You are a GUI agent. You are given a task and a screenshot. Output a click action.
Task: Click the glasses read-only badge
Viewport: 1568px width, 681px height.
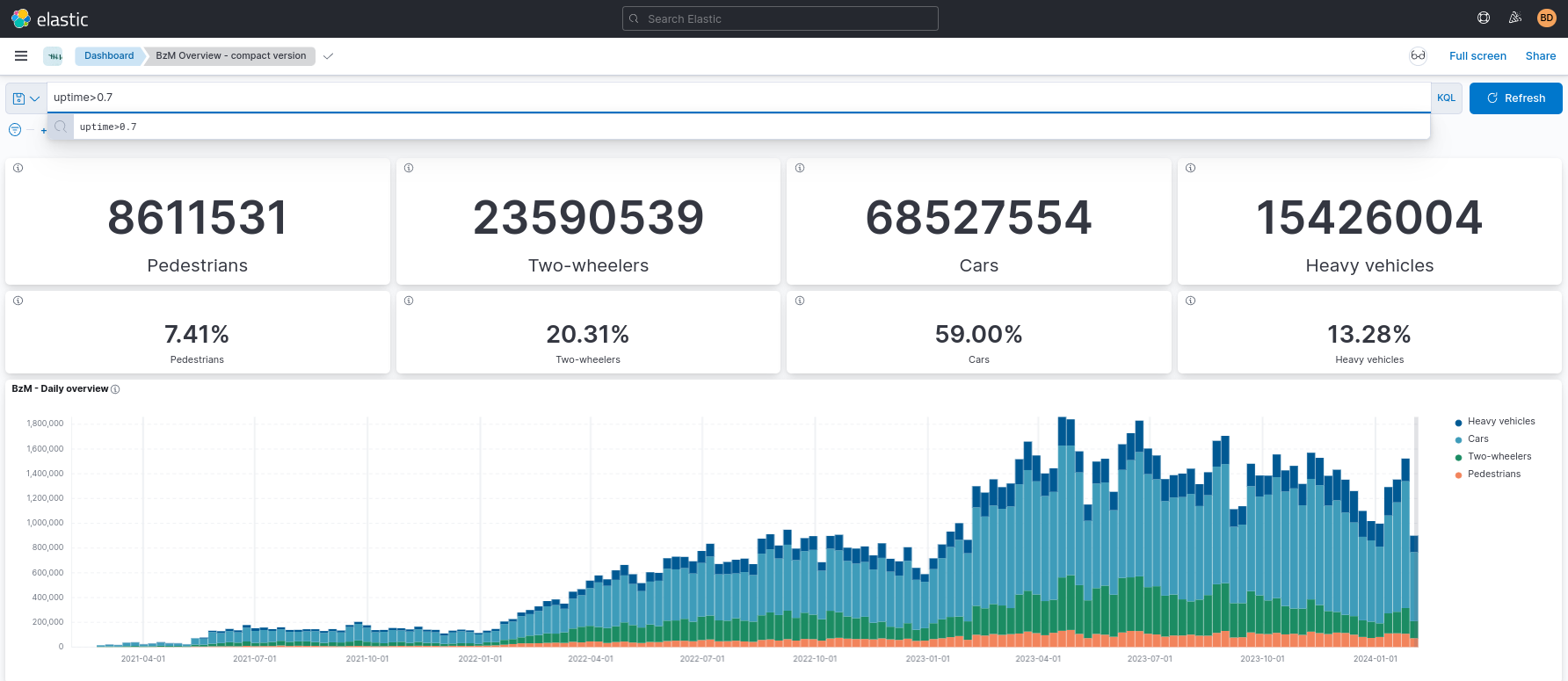pyautogui.click(x=1418, y=56)
